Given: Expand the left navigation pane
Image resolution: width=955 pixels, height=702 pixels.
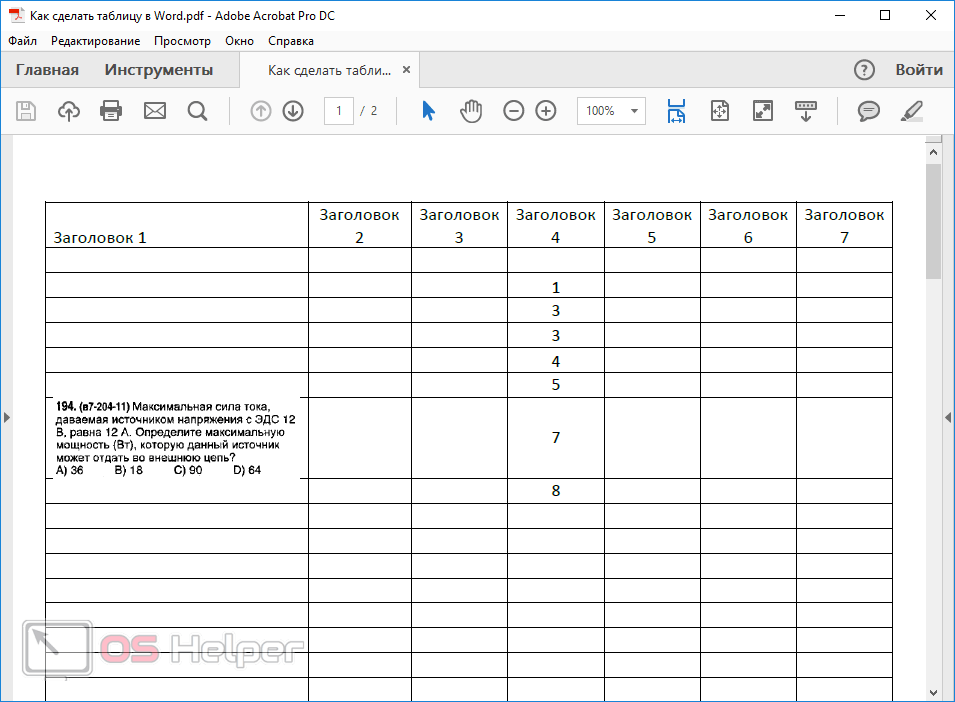Looking at the screenshot, I should (x=6, y=417).
